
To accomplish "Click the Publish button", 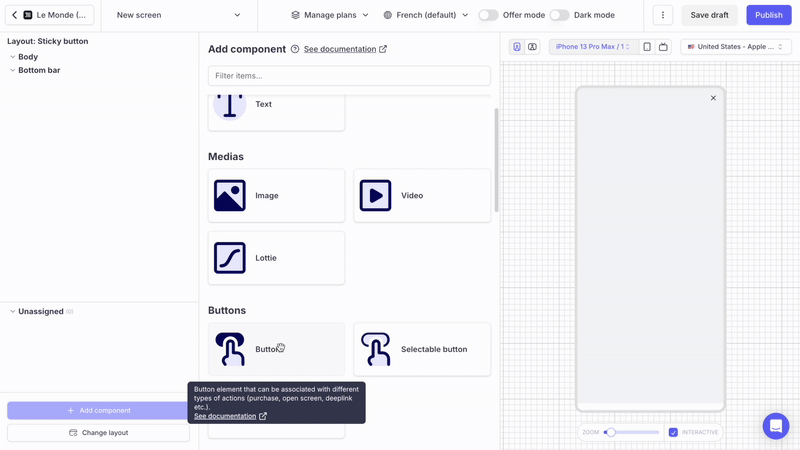I will (x=768, y=15).
